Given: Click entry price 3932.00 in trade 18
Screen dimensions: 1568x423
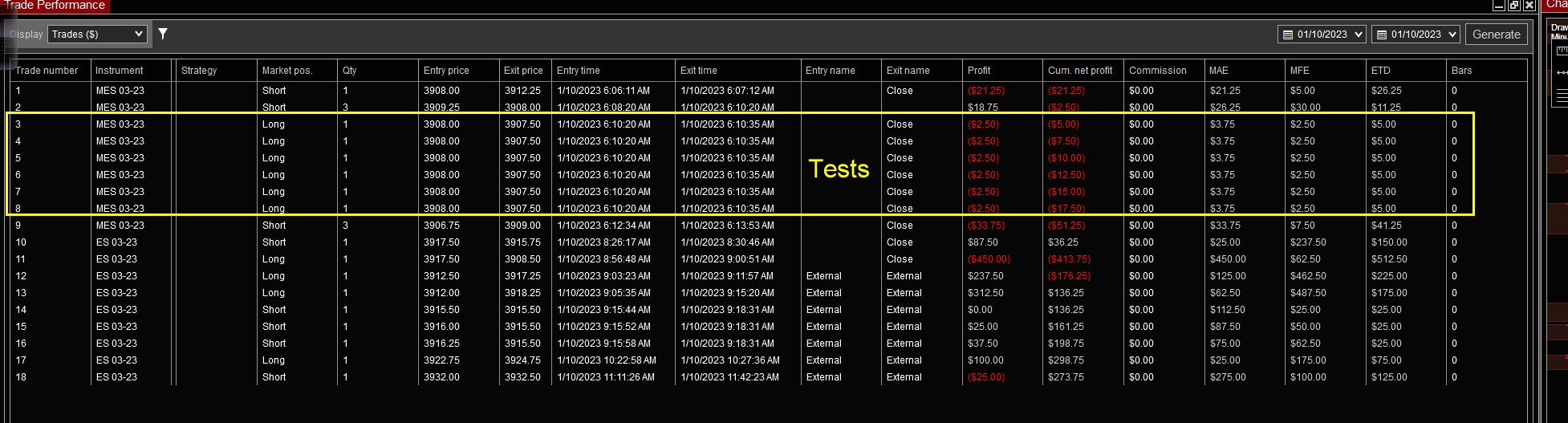Looking at the screenshot, I should (x=441, y=377).
